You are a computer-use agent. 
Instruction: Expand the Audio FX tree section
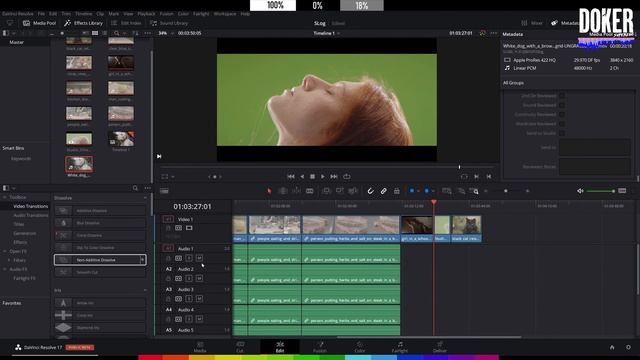[x=5, y=269]
